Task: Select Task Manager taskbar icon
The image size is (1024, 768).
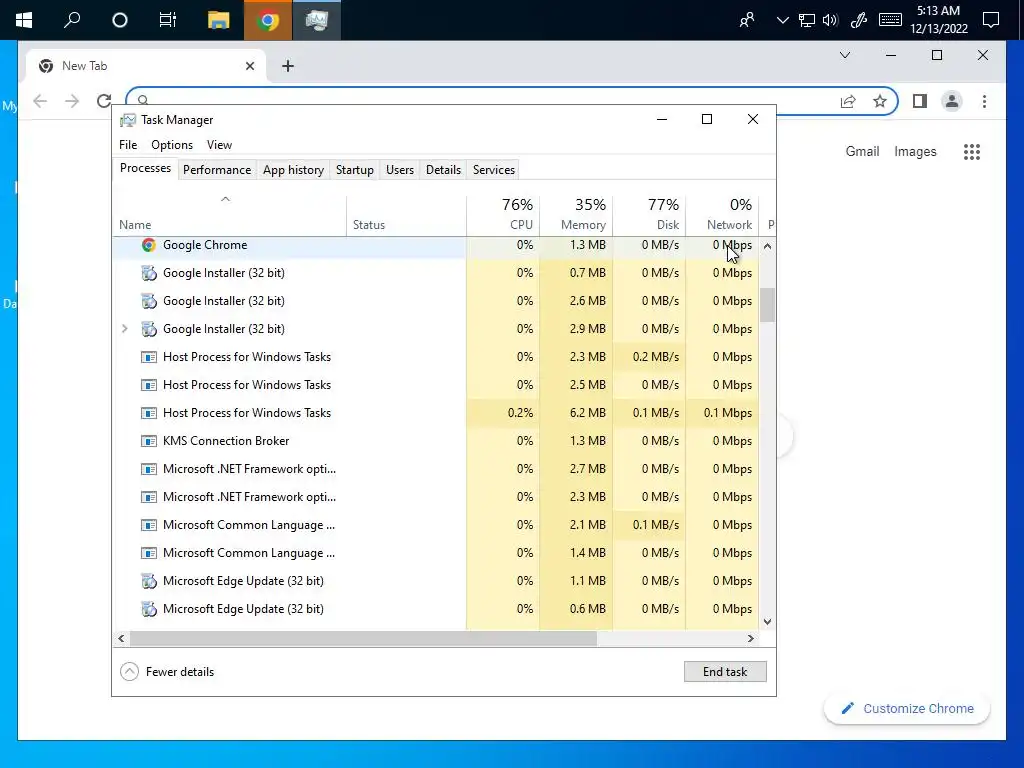Action: pos(317,20)
